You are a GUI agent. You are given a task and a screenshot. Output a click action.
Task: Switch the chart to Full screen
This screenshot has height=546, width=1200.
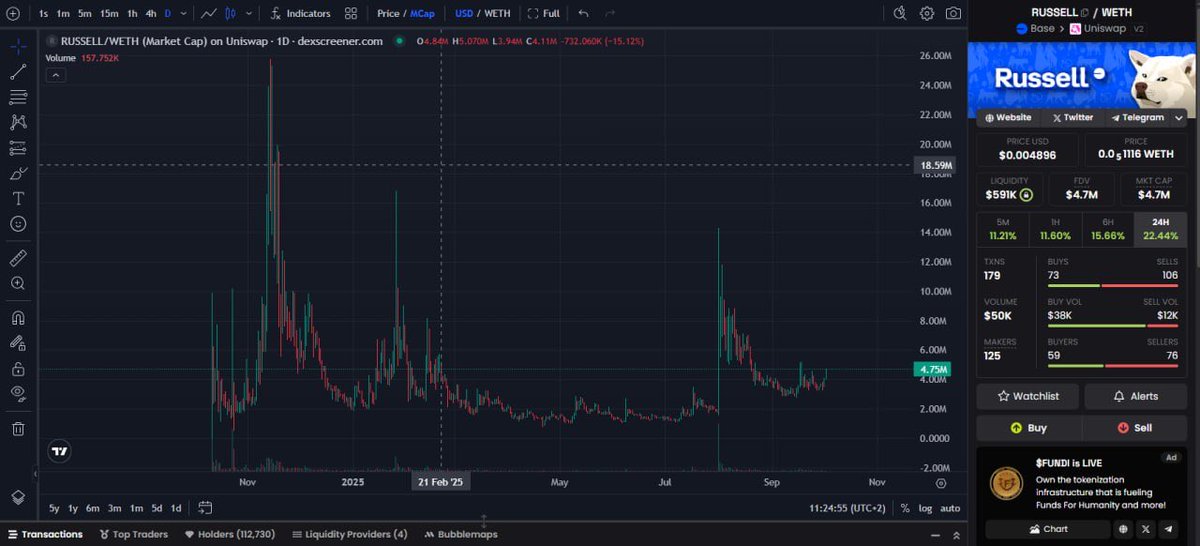coord(544,14)
